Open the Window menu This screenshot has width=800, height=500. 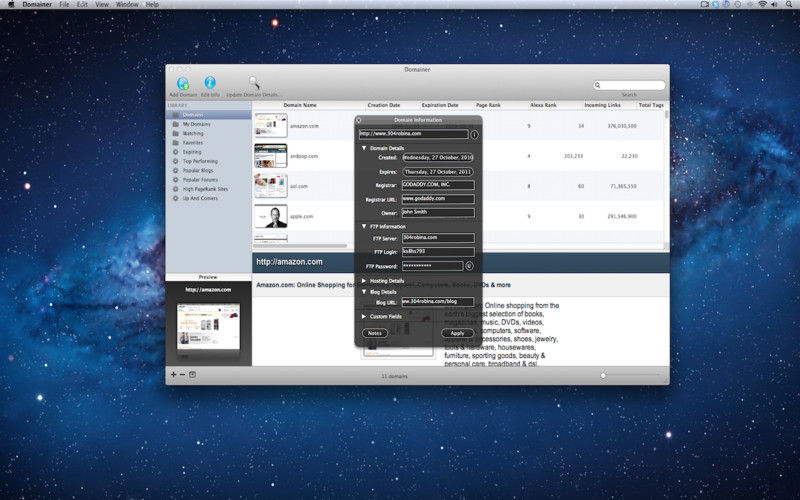pos(127,4)
